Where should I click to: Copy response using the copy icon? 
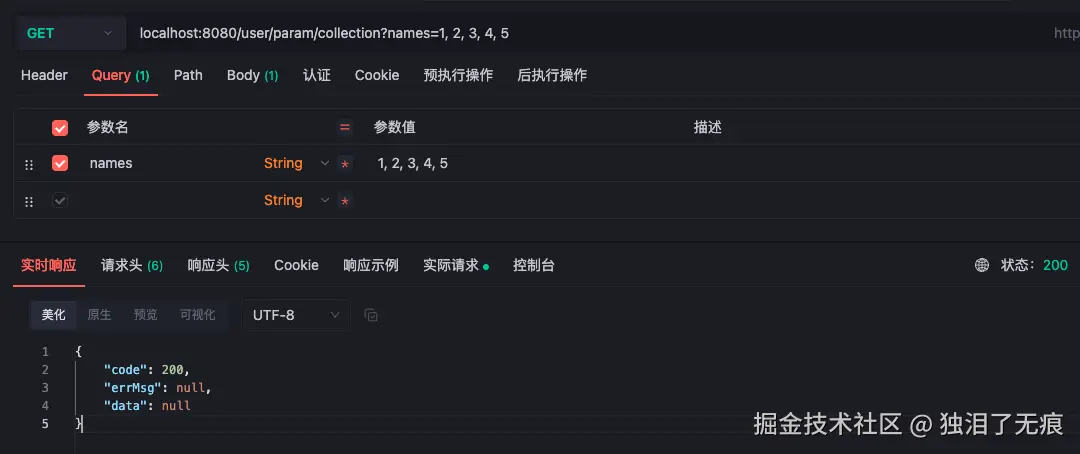point(371,315)
